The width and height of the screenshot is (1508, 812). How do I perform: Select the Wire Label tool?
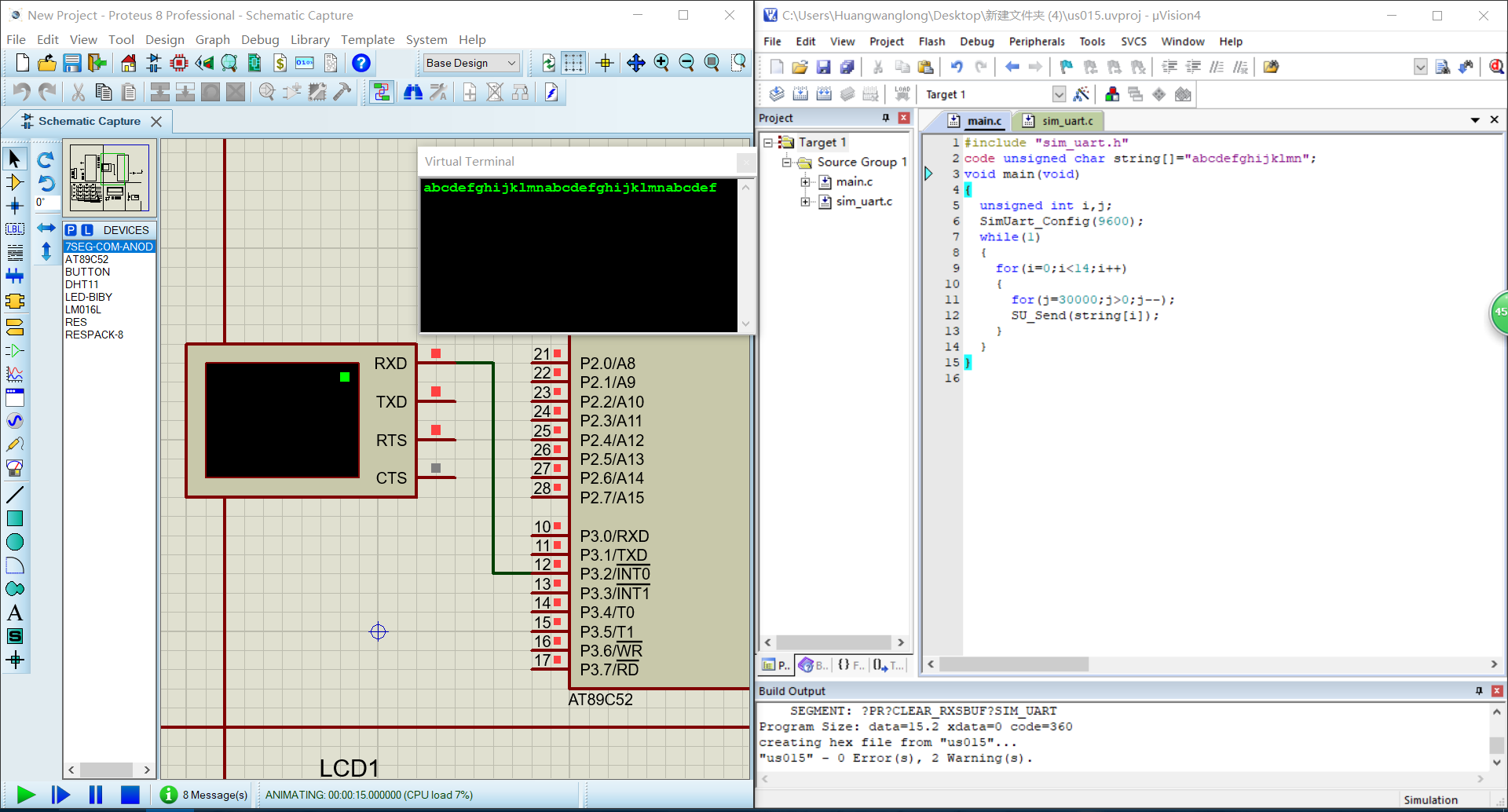pyautogui.click(x=14, y=229)
